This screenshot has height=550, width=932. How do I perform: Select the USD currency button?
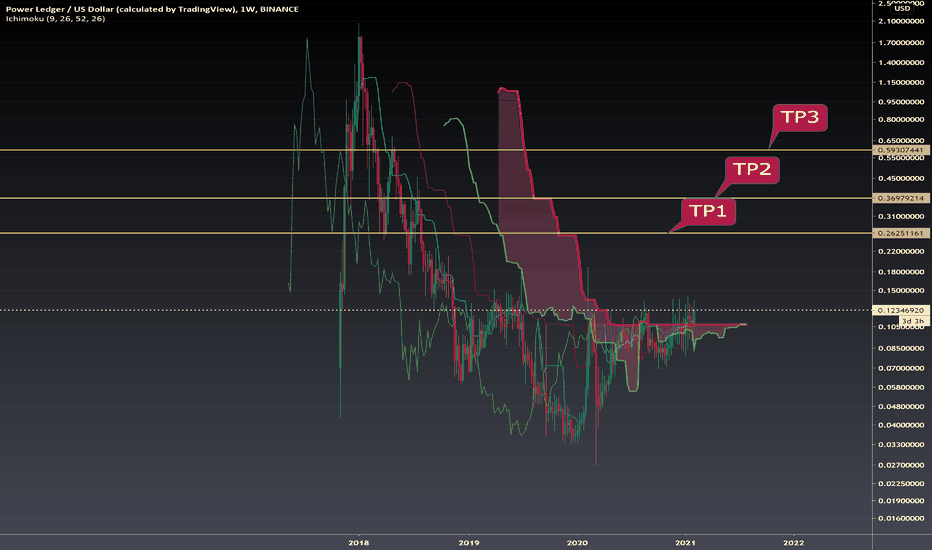[x=902, y=8]
